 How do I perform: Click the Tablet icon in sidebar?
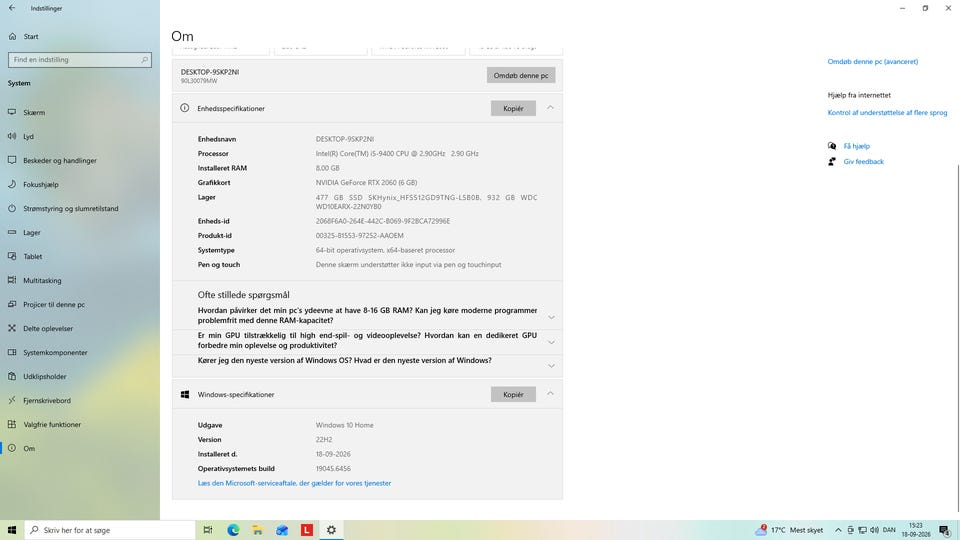tap(12, 257)
